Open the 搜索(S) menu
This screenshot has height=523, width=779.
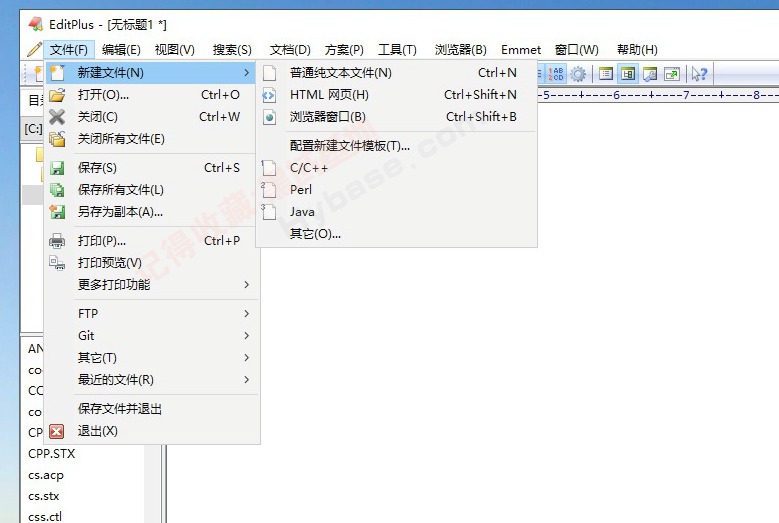tap(232, 50)
